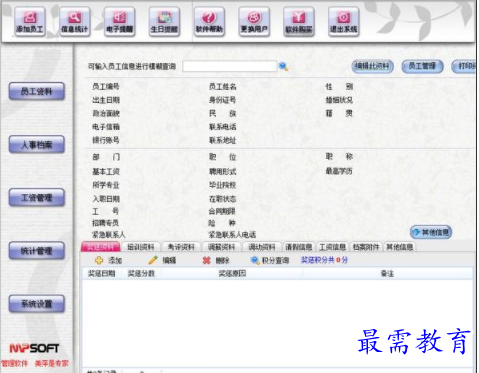The height and width of the screenshot is (373, 479).
Task: Click the 积分查询 magnifier icon
Action: pos(255,260)
